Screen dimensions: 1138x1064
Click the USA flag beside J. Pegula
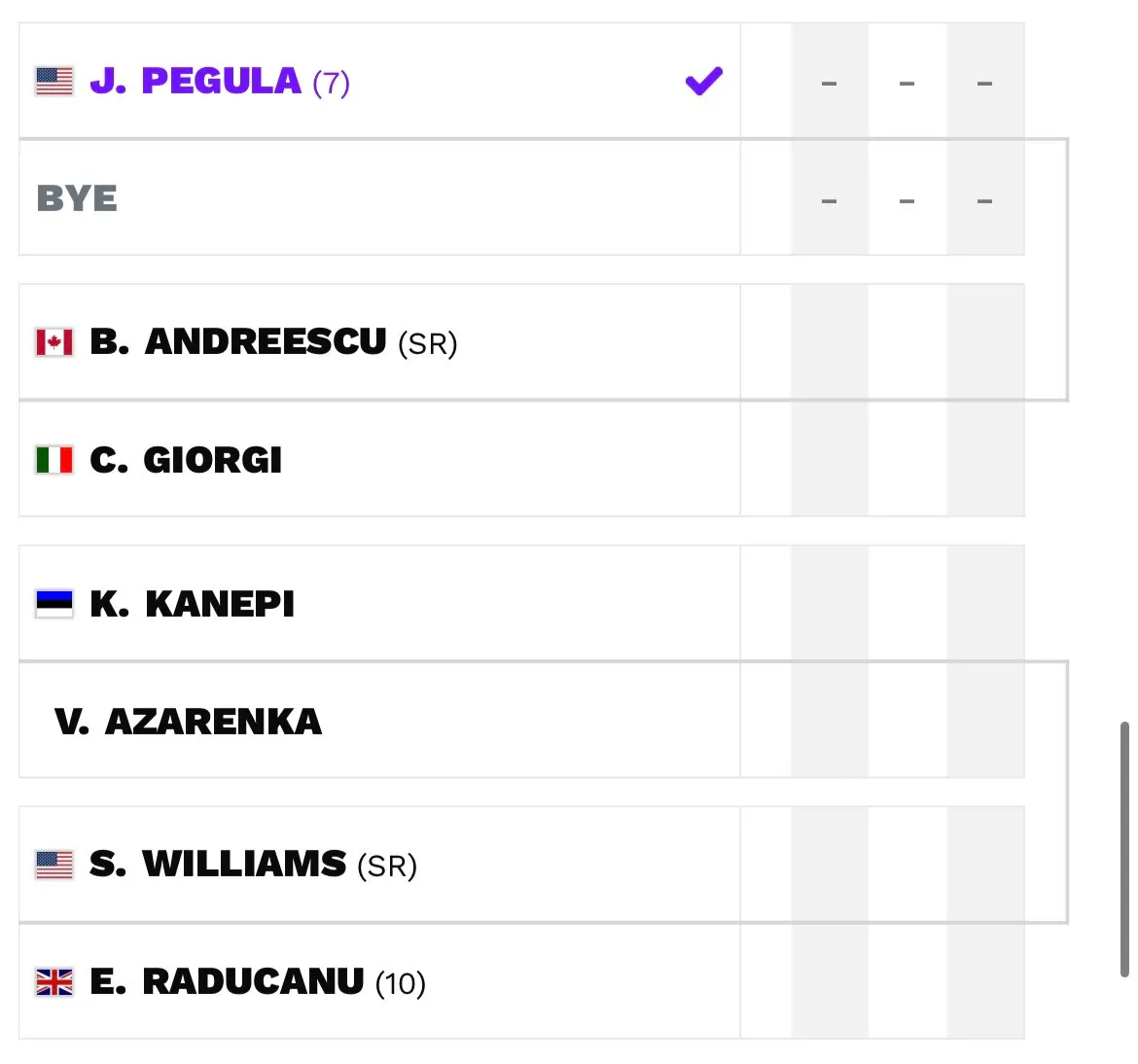pos(54,82)
